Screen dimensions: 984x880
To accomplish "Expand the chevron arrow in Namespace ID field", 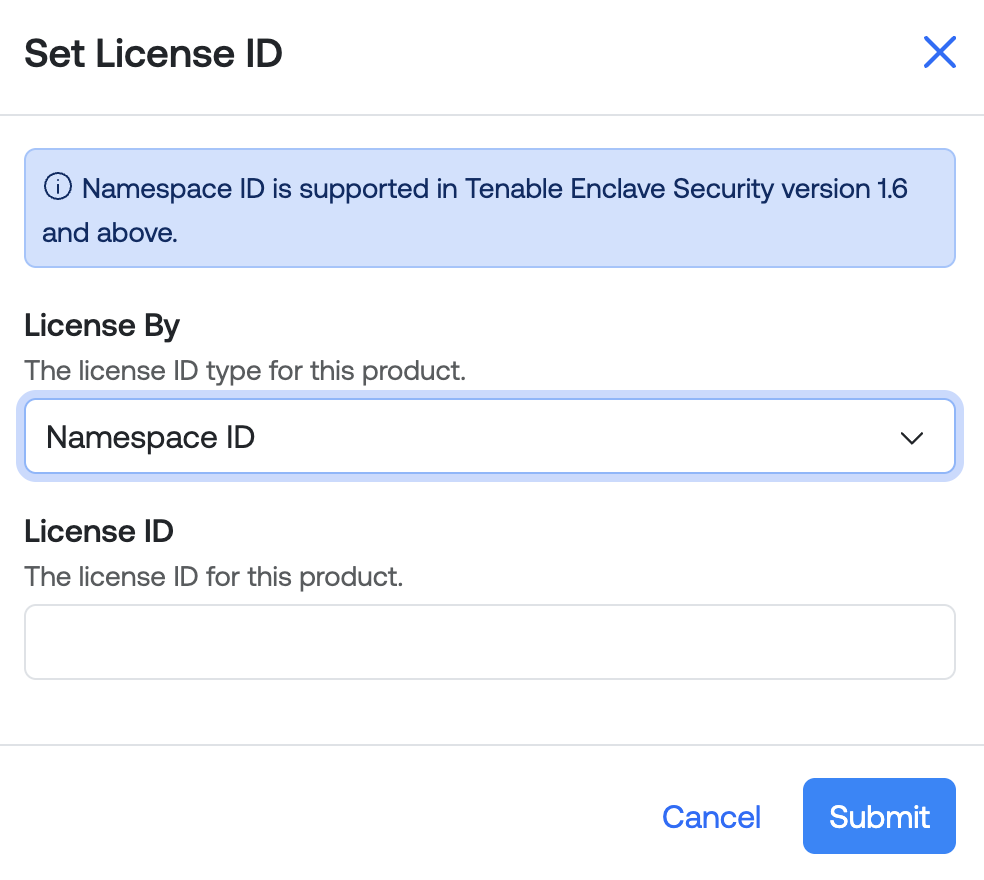I will tap(911, 437).
